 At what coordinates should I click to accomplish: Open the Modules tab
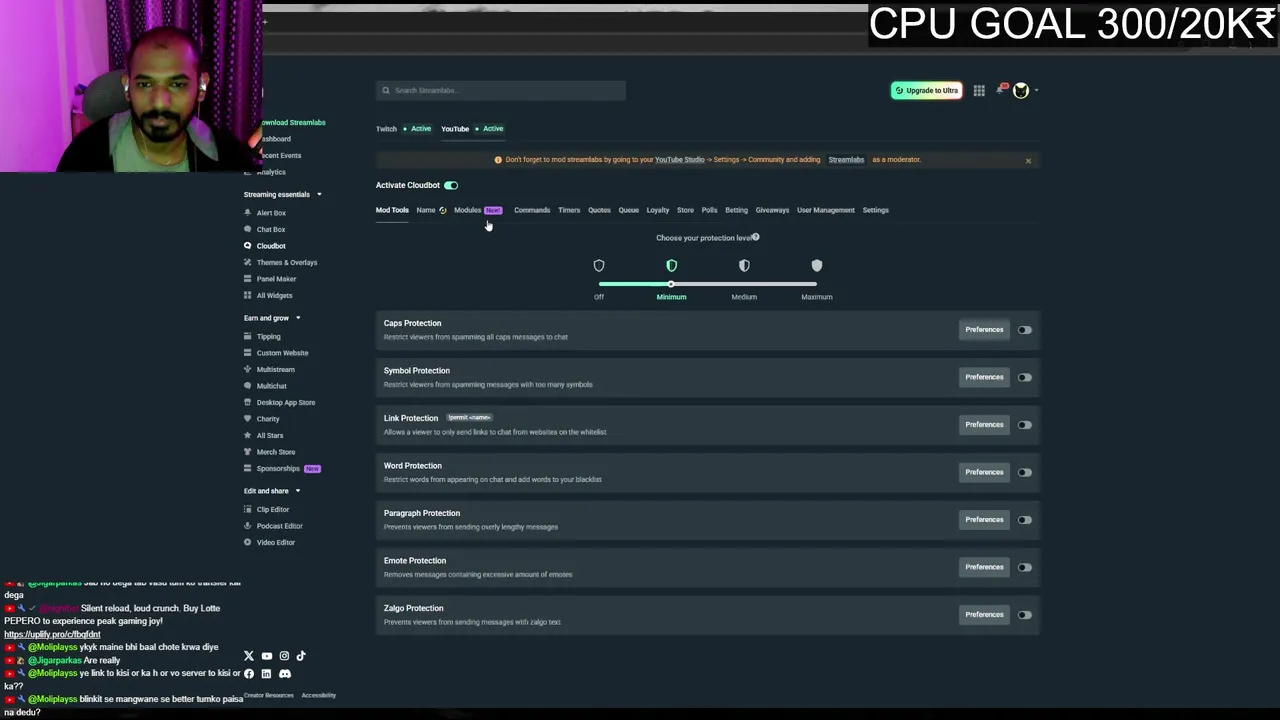coord(468,210)
